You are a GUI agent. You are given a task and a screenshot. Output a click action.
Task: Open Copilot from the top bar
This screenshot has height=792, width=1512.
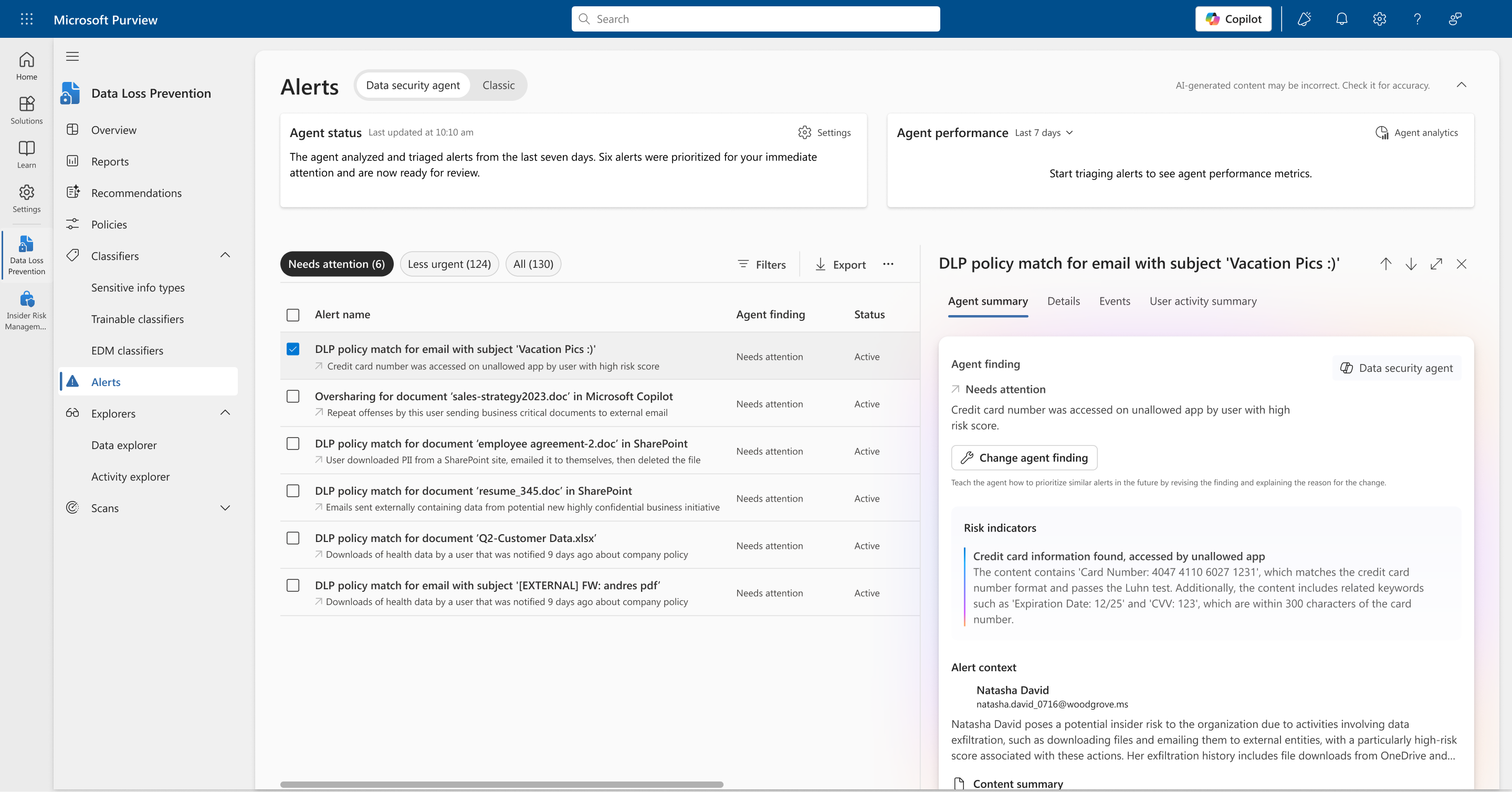(x=1233, y=19)
